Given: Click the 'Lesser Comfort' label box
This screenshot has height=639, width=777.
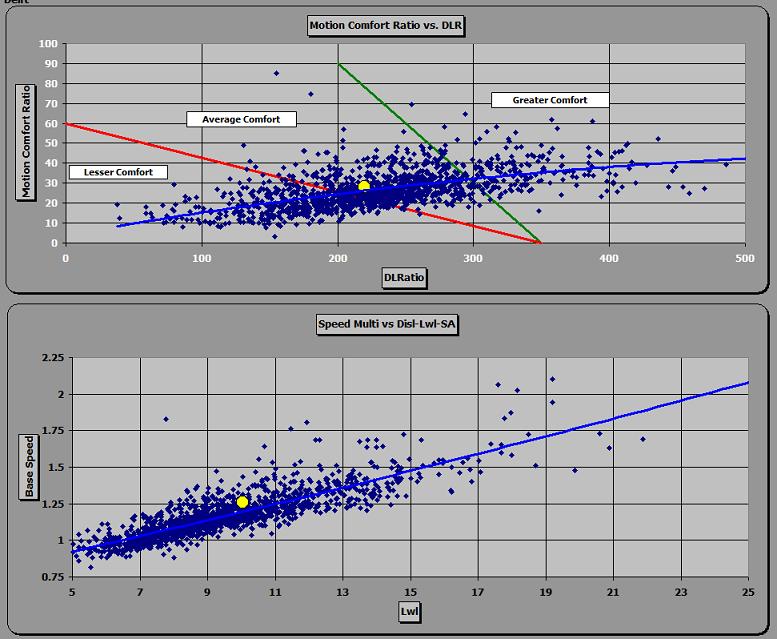Looking at the screenshot, I should point(118,172).
